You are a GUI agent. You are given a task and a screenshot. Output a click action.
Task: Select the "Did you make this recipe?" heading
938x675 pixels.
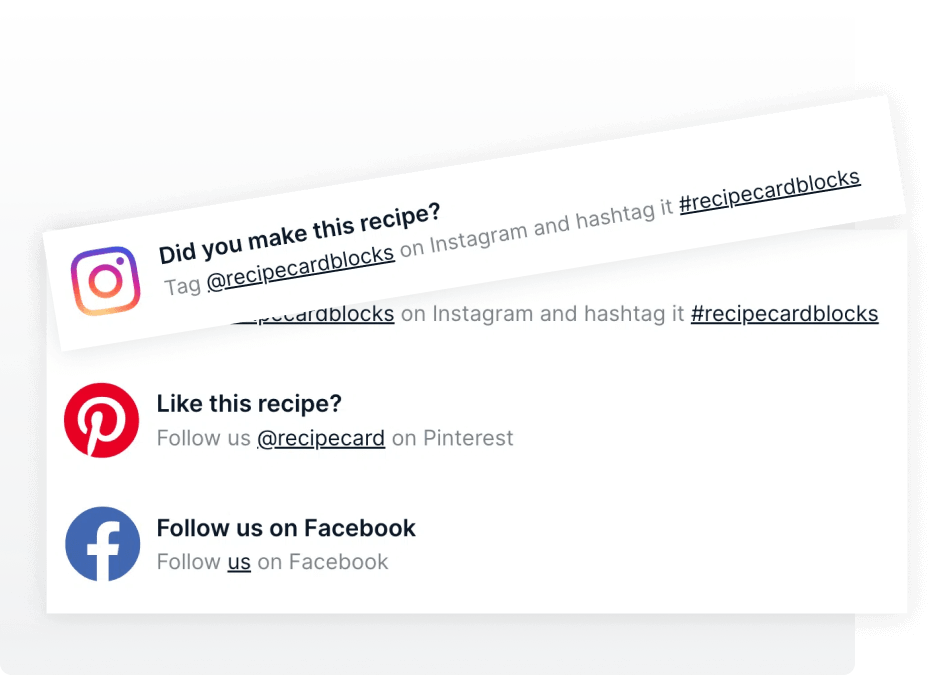tap(299, 232)
